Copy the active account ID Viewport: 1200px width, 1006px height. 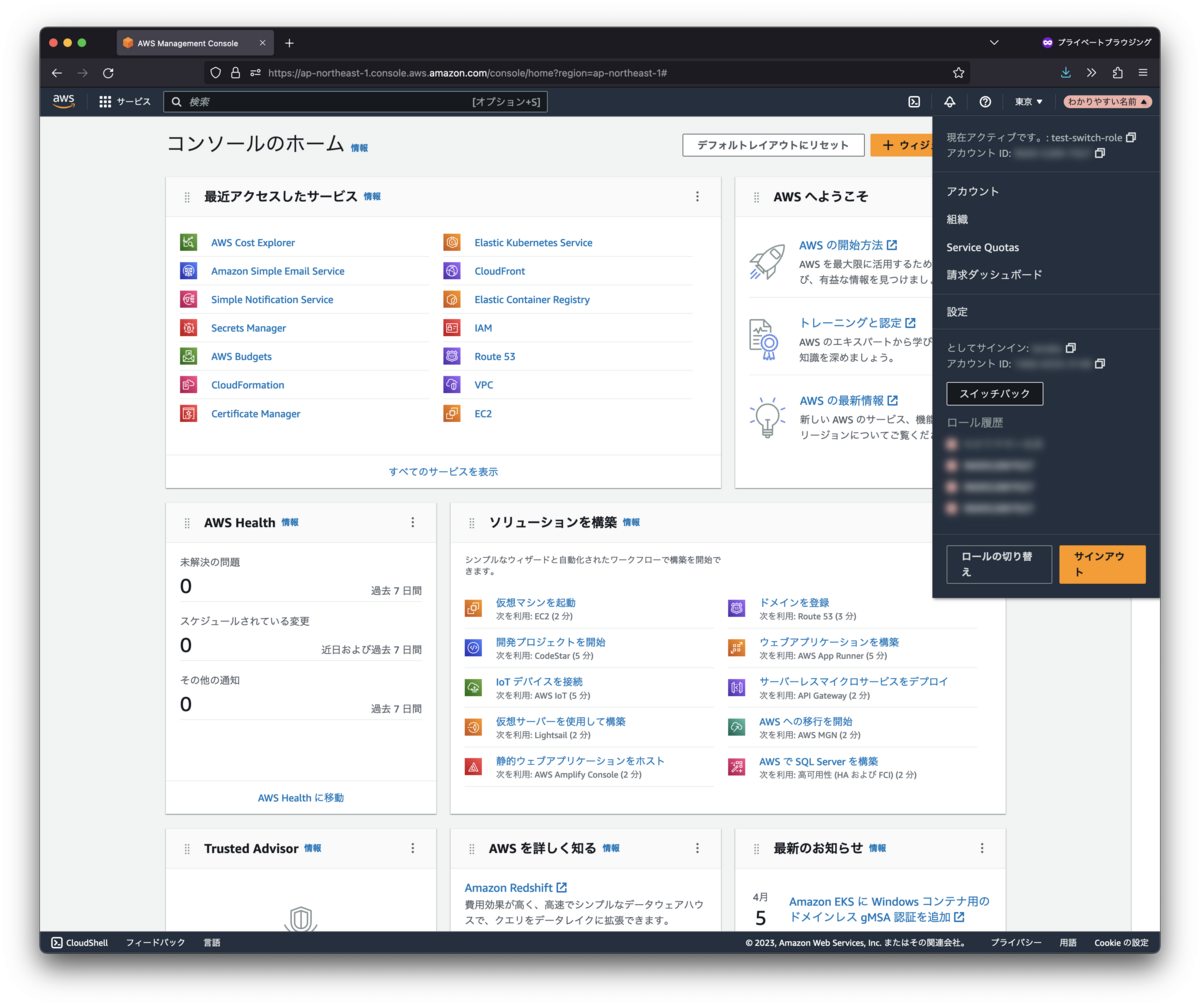1100,153
